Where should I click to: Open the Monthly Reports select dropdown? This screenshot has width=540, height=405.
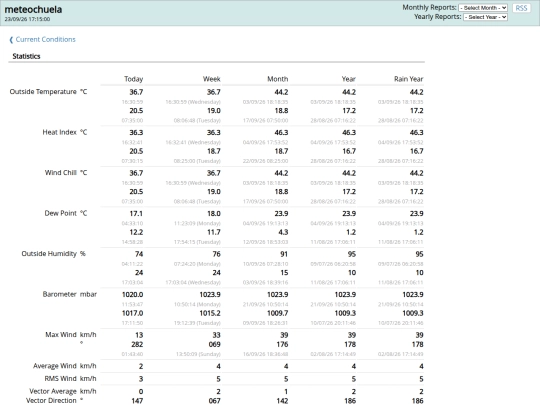pyautogui.click(x=483, y=8)
